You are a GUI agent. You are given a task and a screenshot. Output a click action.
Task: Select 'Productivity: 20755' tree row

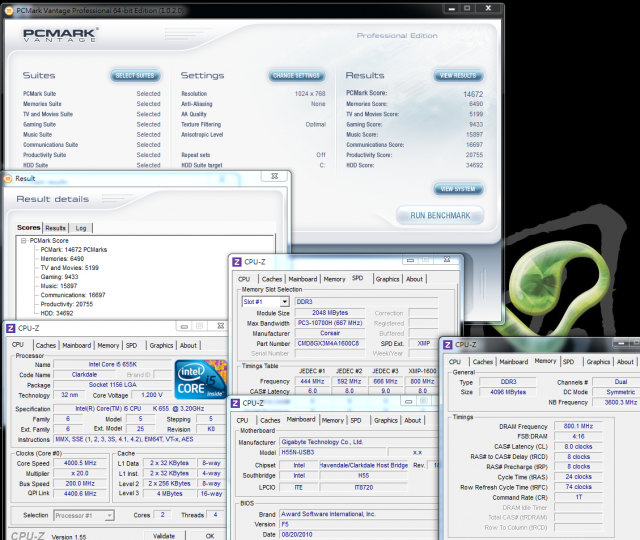[67, 304]
